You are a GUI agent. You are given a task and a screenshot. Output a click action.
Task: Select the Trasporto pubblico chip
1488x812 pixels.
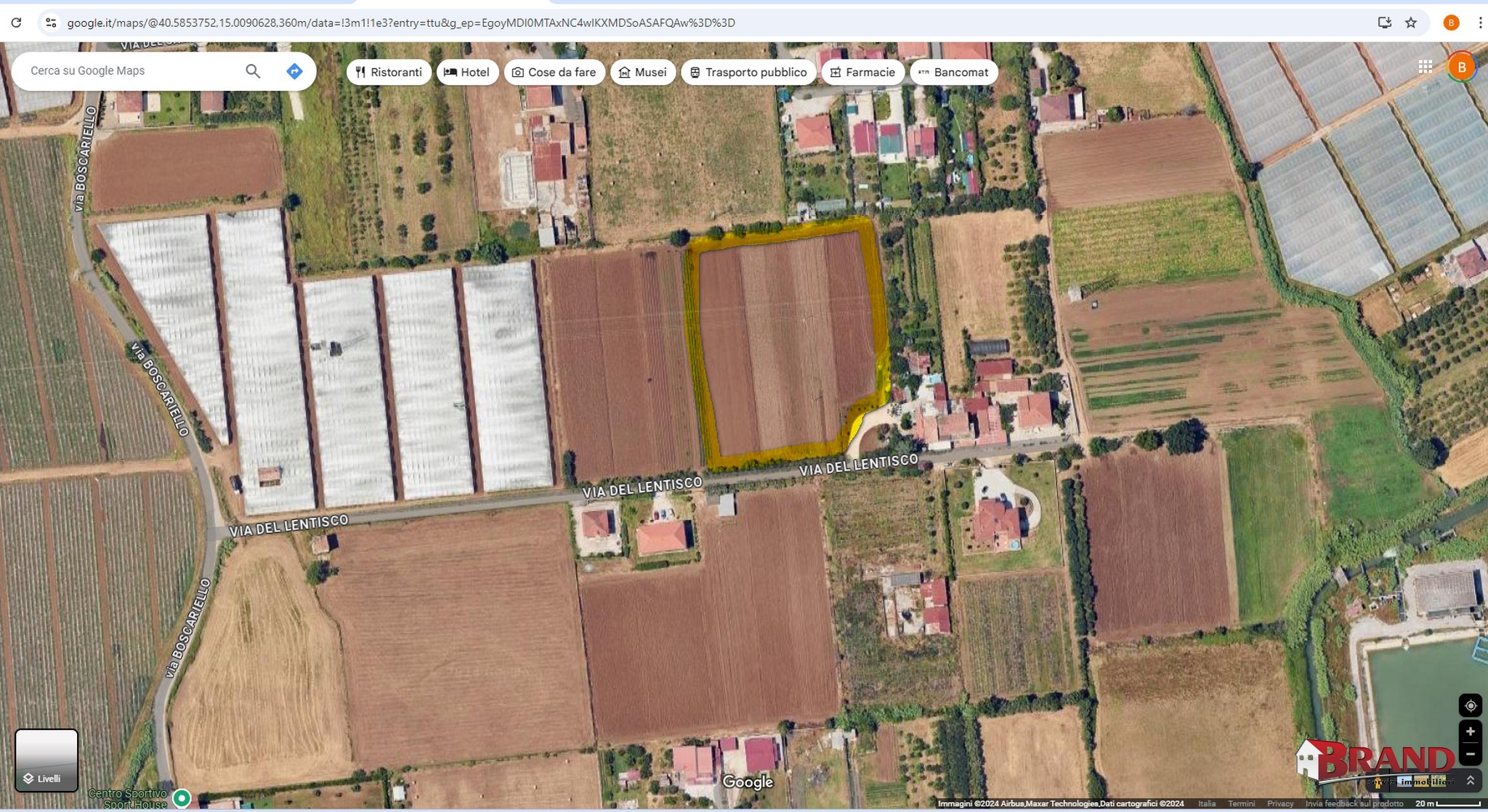pos(748,72)
